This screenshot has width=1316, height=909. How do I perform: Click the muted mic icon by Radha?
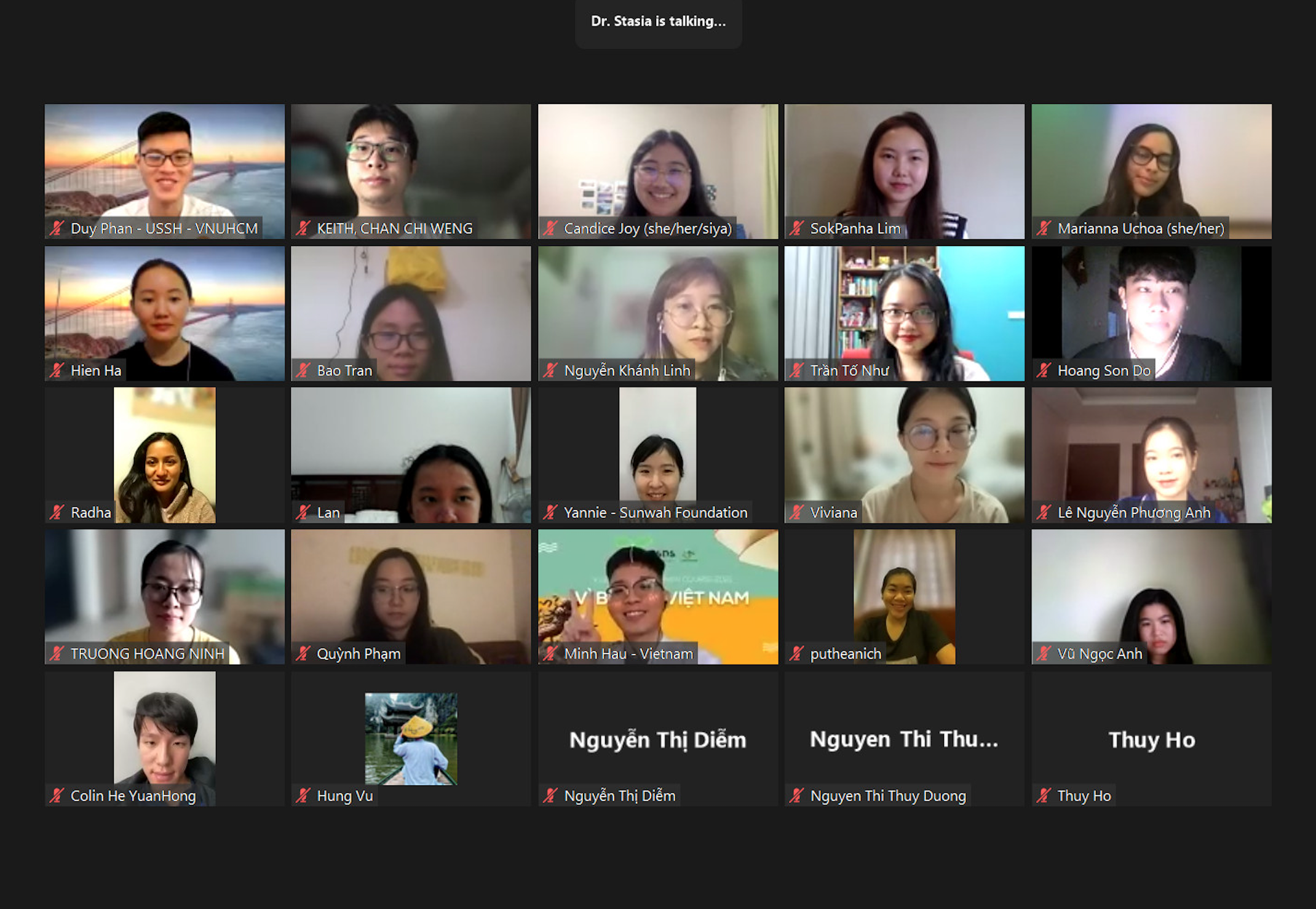[x=57, y=512]
